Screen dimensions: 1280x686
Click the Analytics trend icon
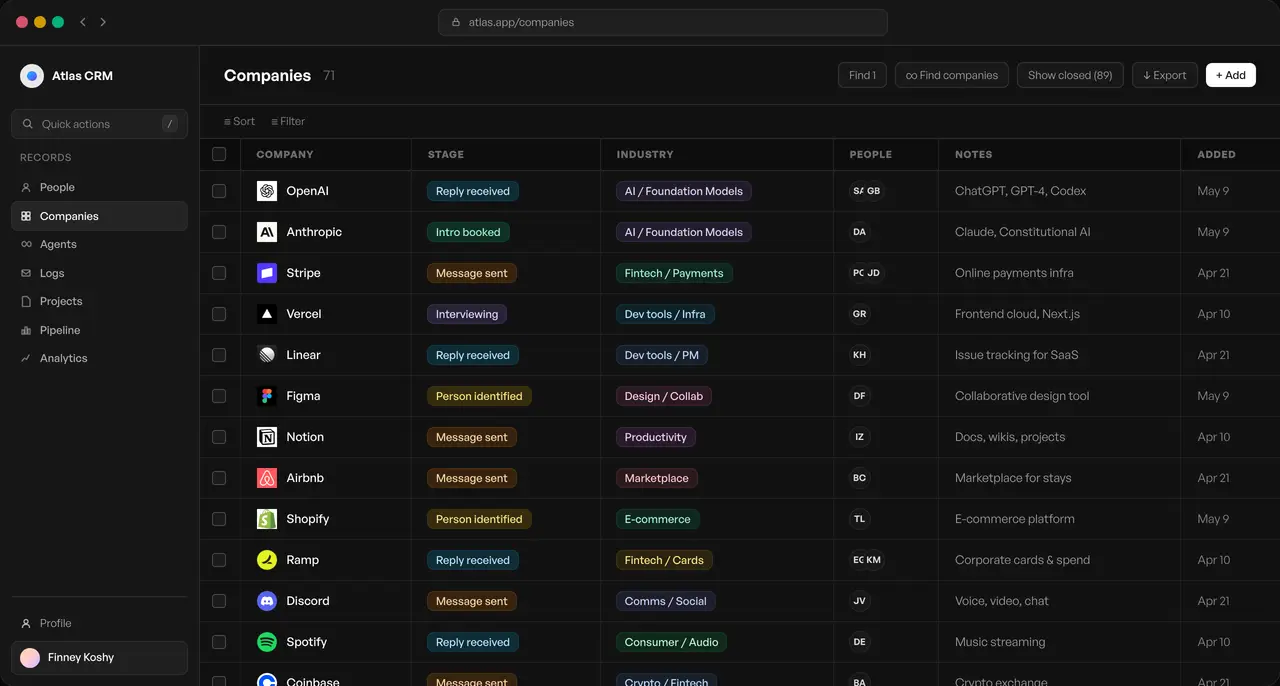click(x=26, y=358)
